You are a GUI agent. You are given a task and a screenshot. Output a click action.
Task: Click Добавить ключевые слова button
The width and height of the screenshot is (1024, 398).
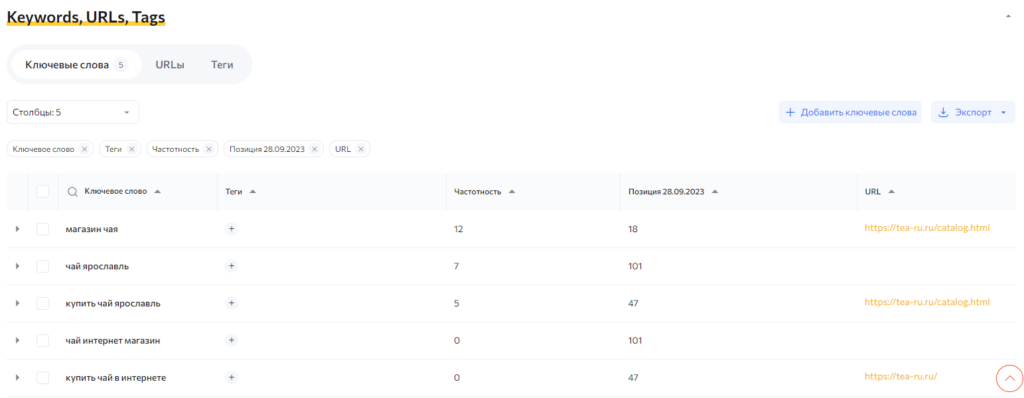pos(850,112)
